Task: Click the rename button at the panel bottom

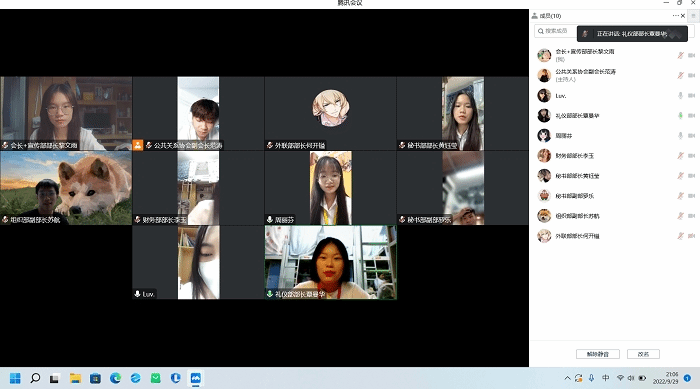Action: (643, 354)
